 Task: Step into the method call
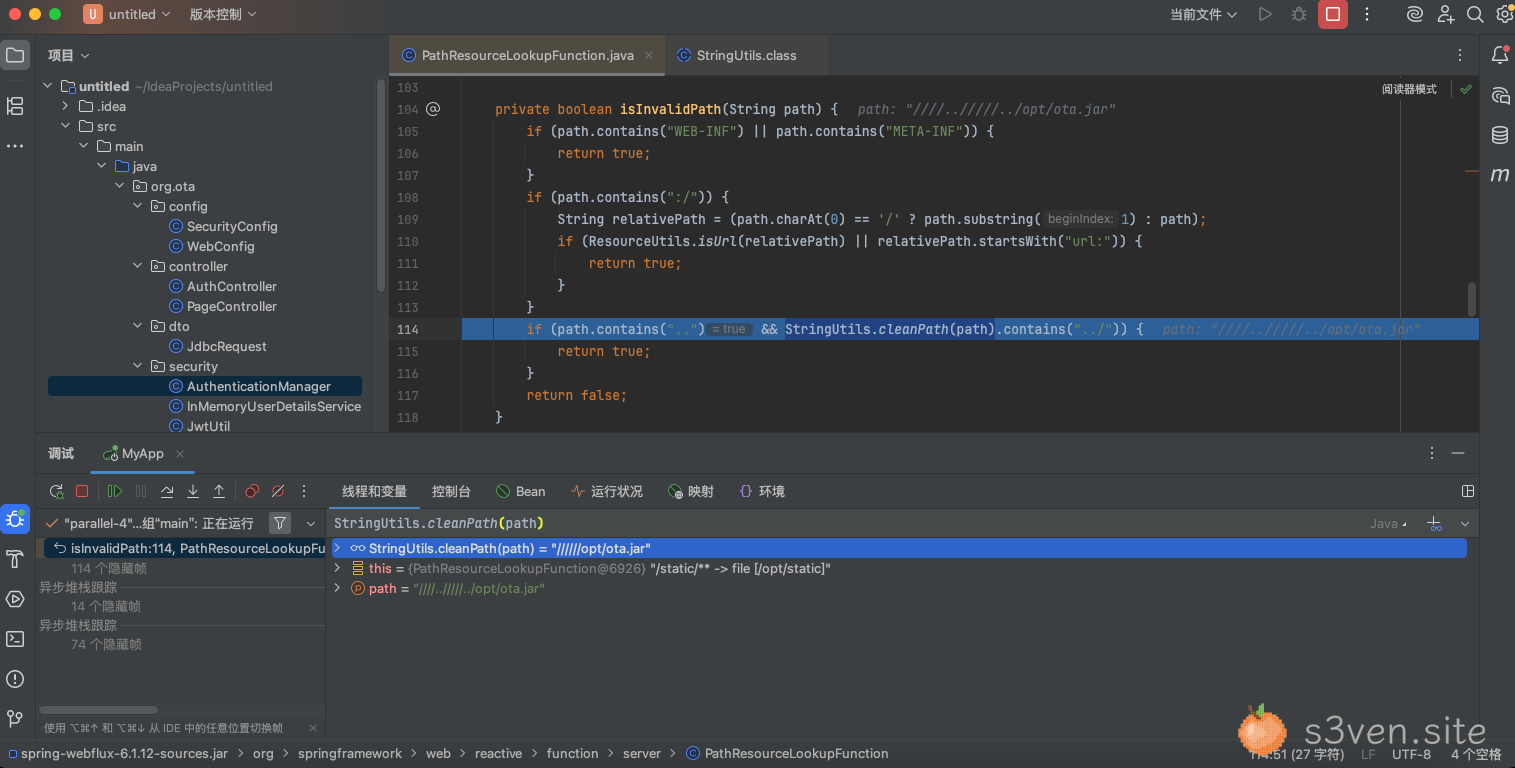point(193,491)
